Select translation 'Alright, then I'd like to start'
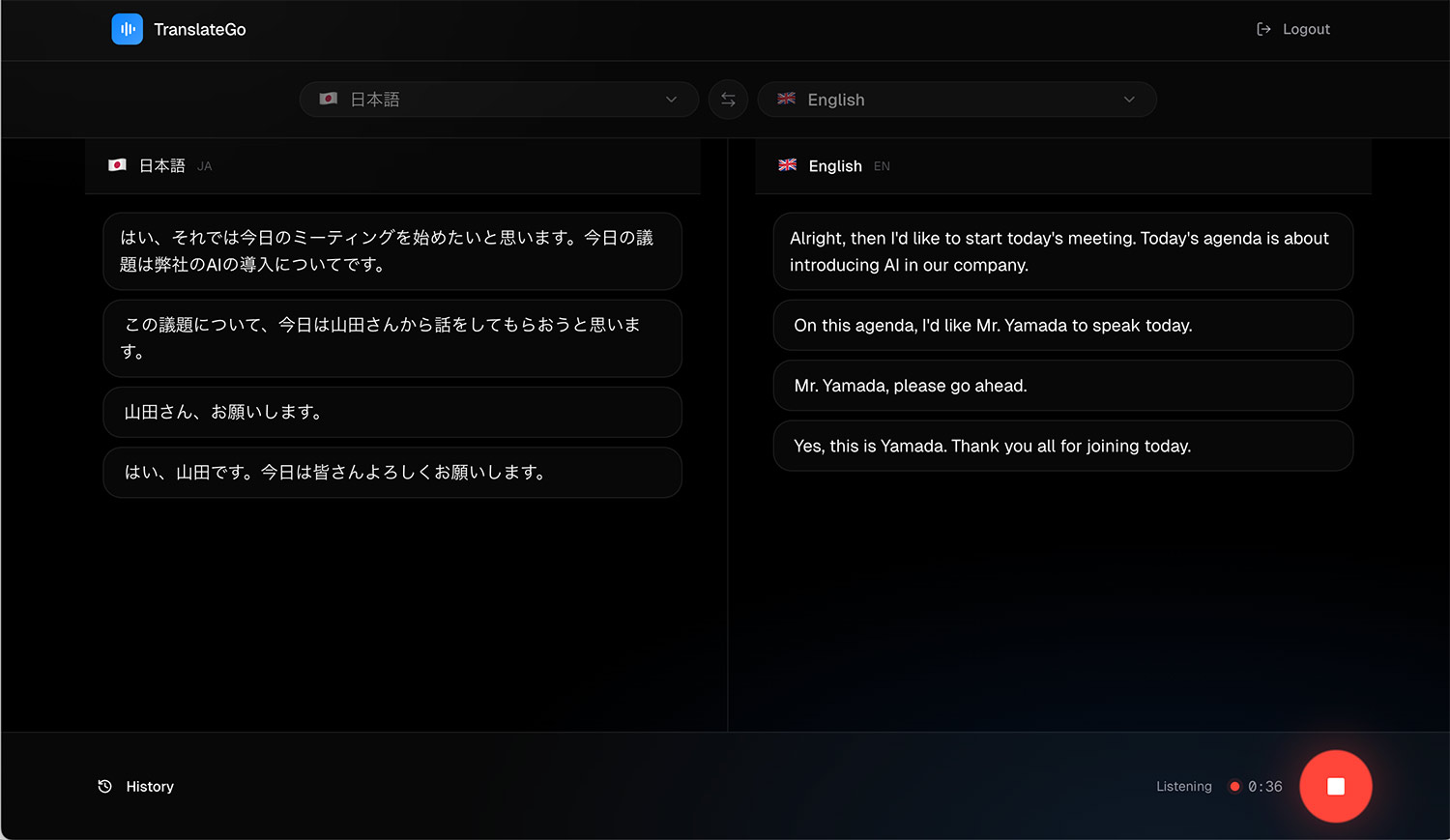This screenshot has height=840, width=1450. [1063, 251]
